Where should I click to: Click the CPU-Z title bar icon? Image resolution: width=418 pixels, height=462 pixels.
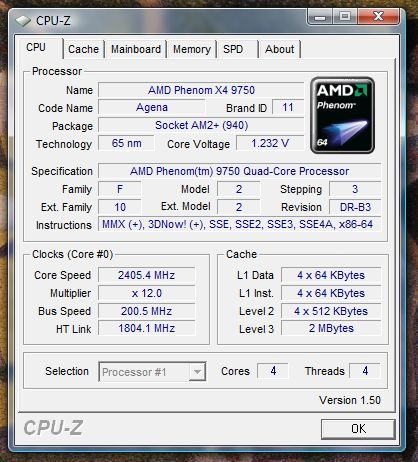23,21
